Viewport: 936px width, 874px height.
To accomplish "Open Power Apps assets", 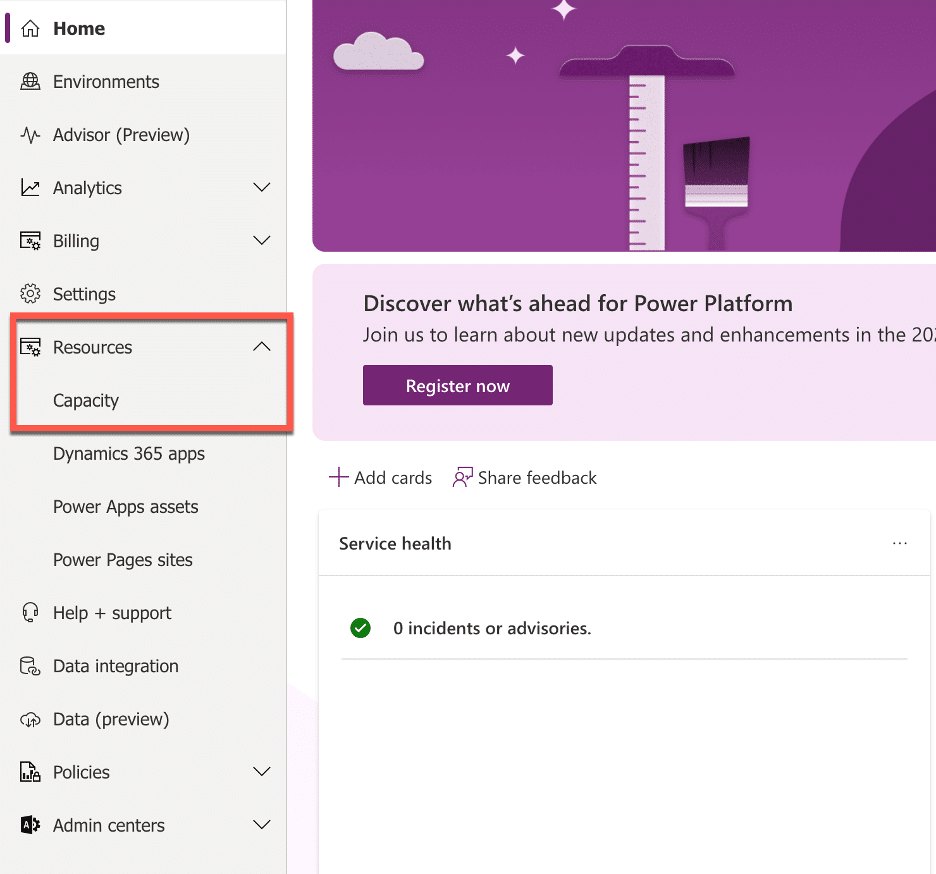I will point(143,506).
